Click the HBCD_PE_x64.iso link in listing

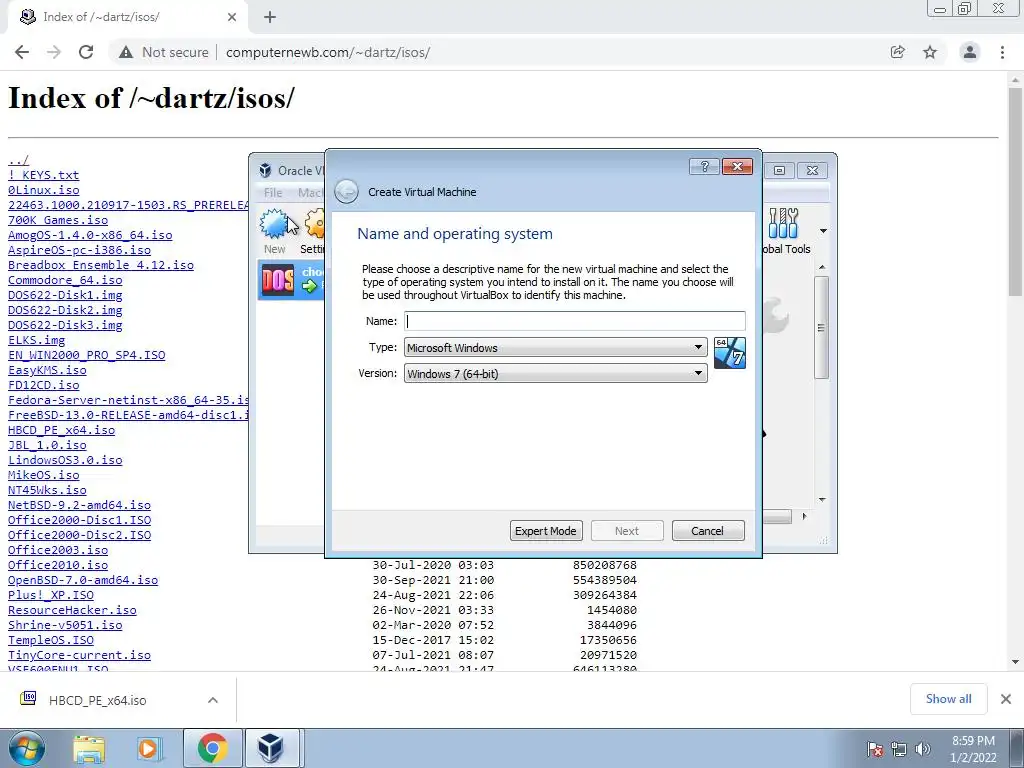pos(61,430)
